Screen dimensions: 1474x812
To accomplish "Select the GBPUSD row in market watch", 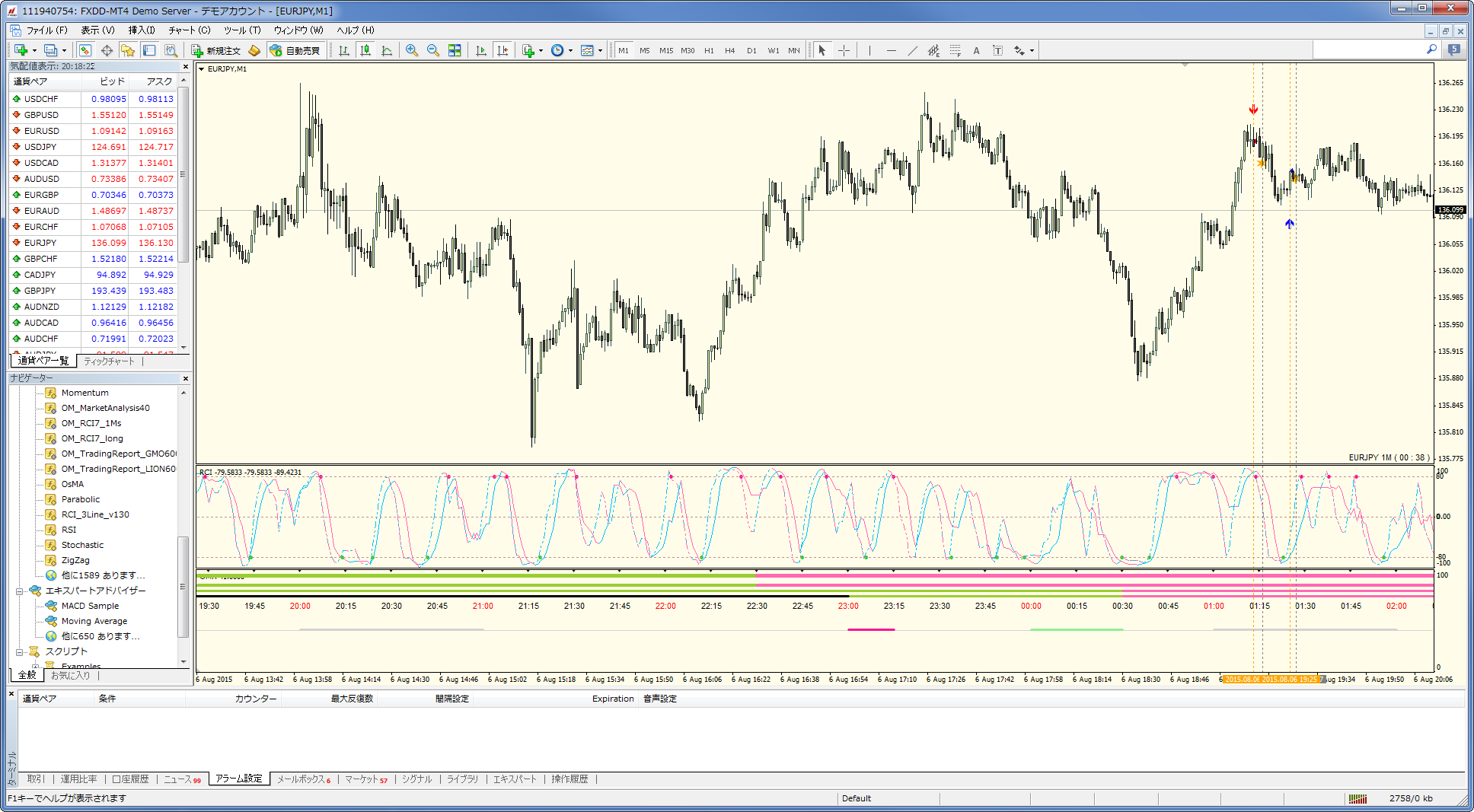I will [x=93, y=115].
